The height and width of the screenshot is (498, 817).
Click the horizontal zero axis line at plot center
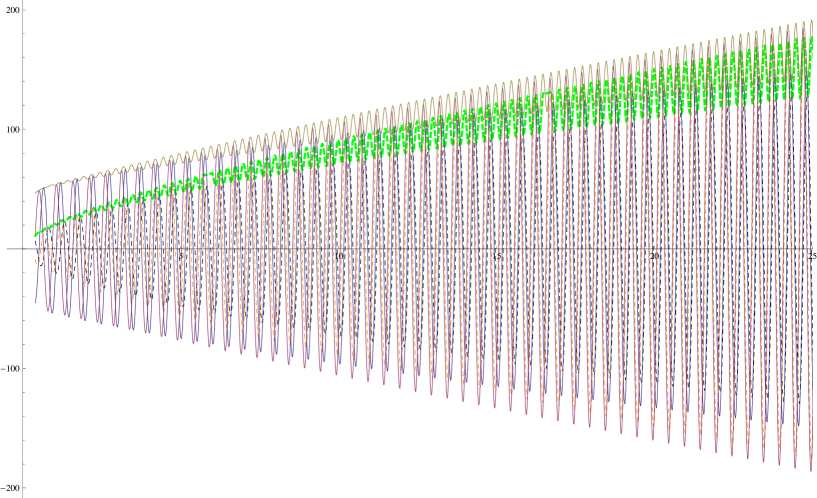coord(420,247)
